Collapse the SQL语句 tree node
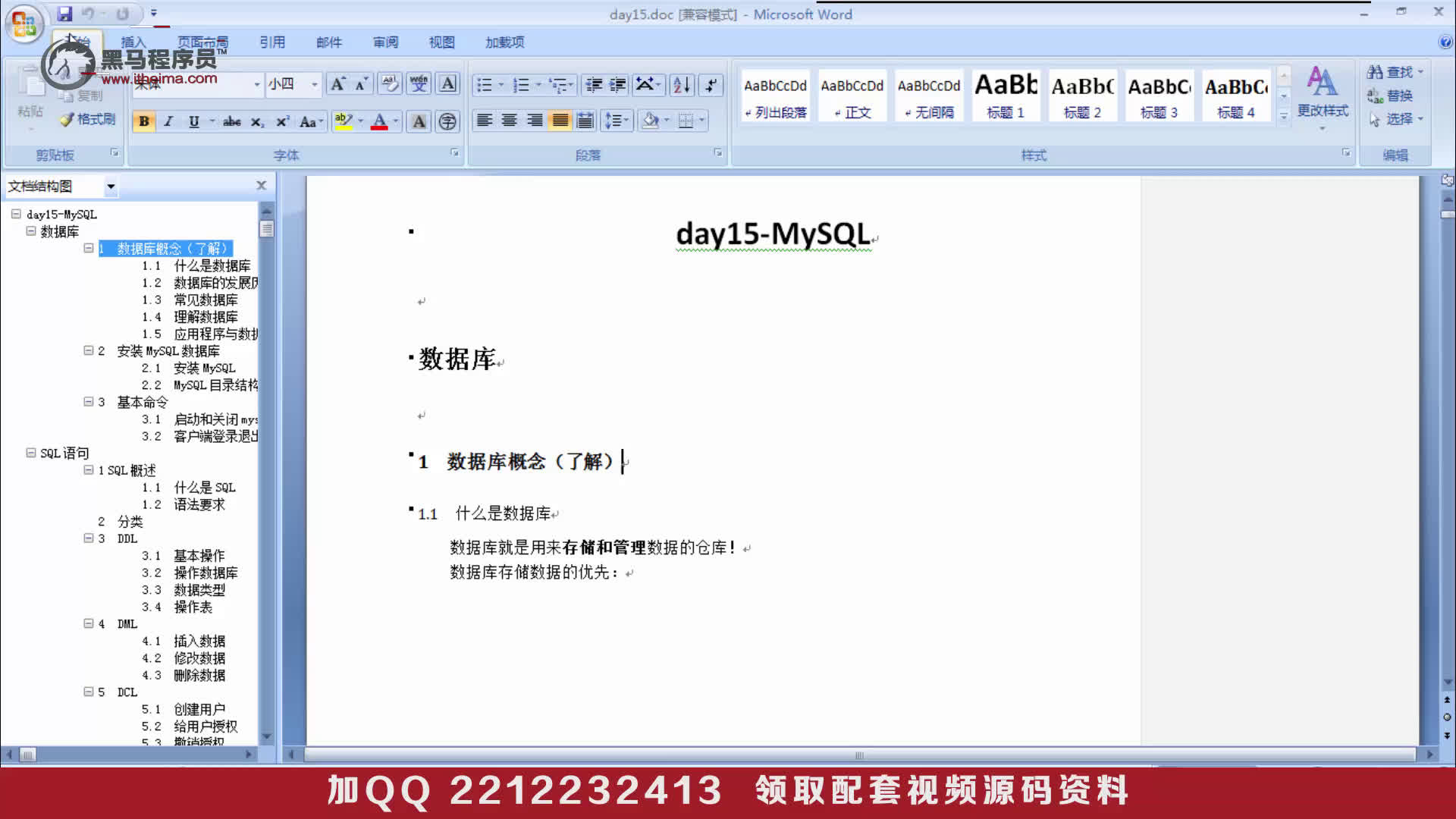This screenshot has height=819, width=1456. click(31, 453)
